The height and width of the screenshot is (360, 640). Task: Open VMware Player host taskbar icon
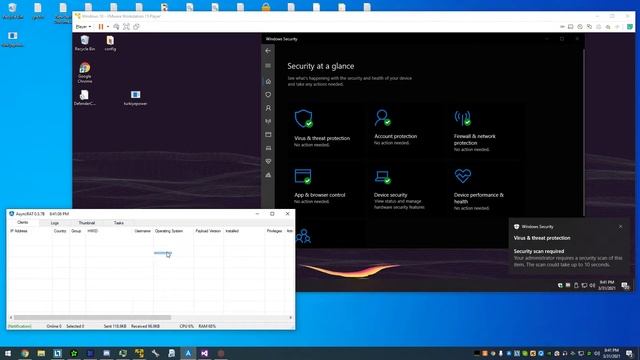click(139, 353)
